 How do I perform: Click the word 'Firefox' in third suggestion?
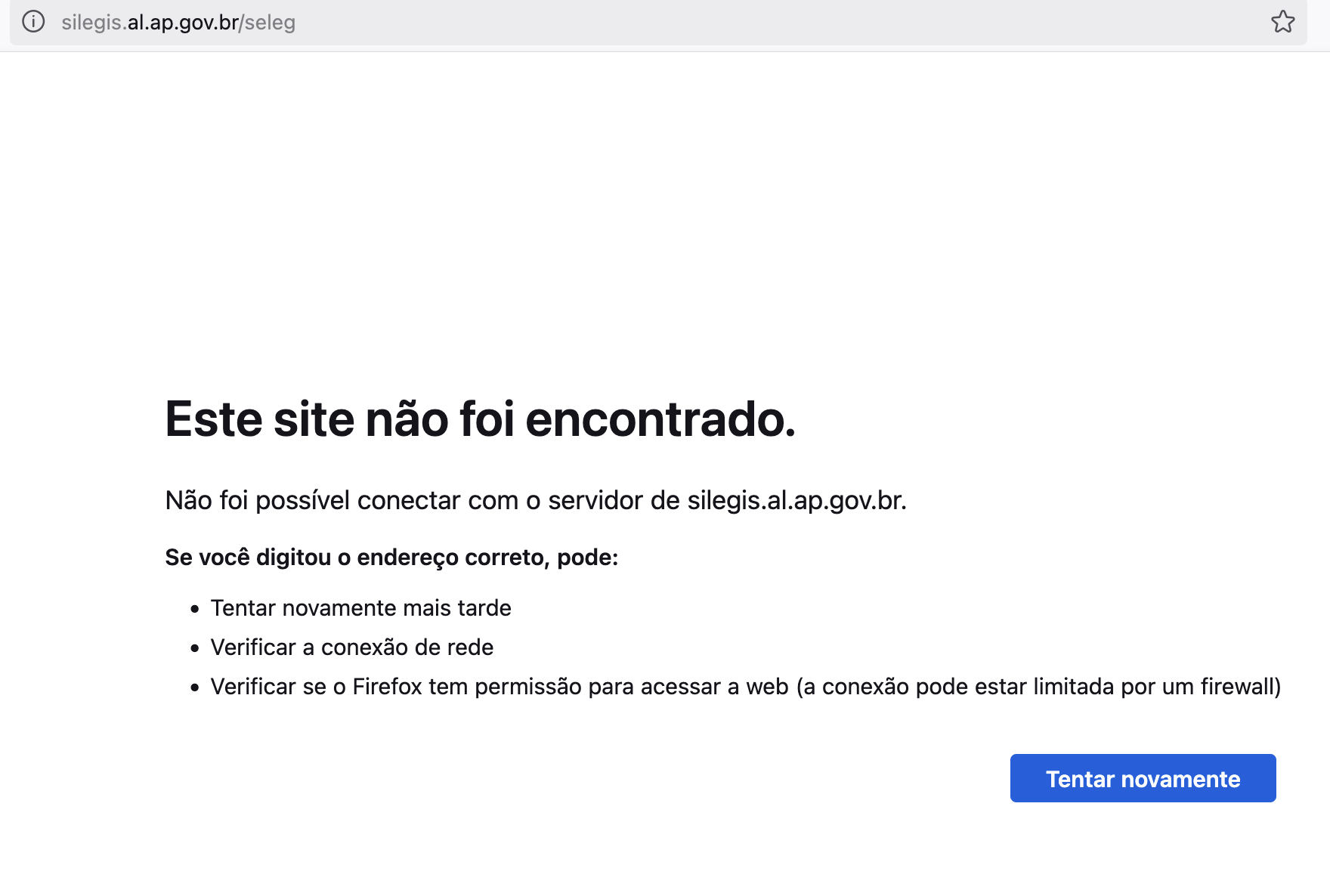(x=387, y=687)
